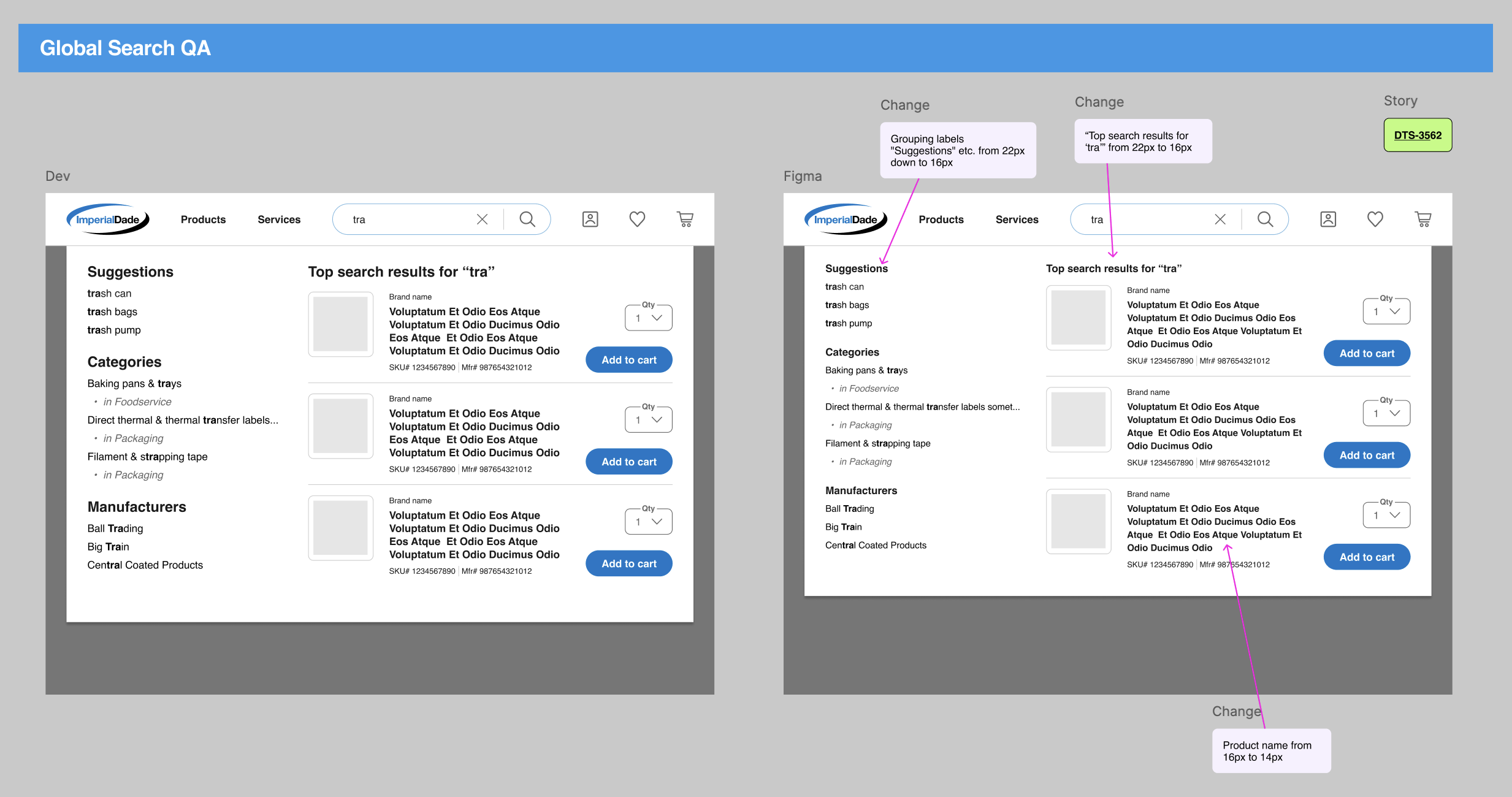The image size is (1512, 797).
Task: Expand Qty dropdown of third Dev product
Action: (x=649, y=521)
